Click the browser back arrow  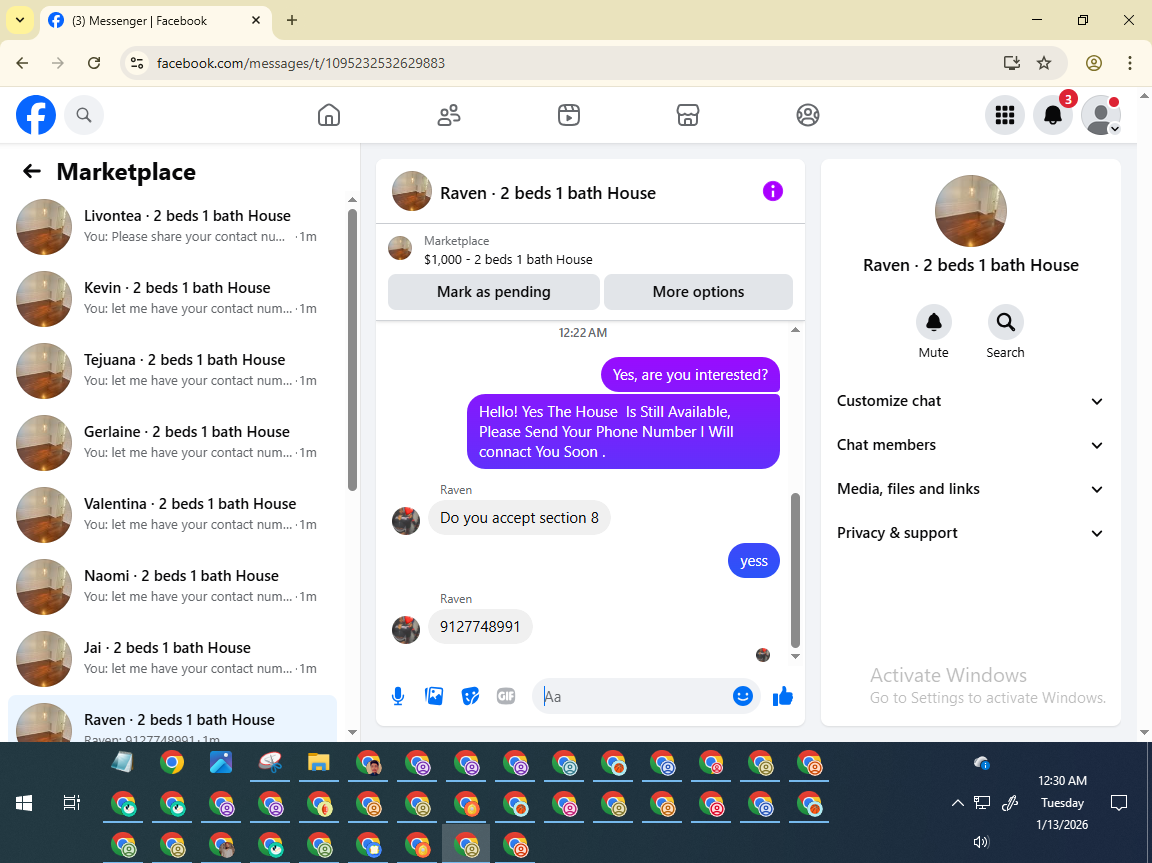[22, 63]
